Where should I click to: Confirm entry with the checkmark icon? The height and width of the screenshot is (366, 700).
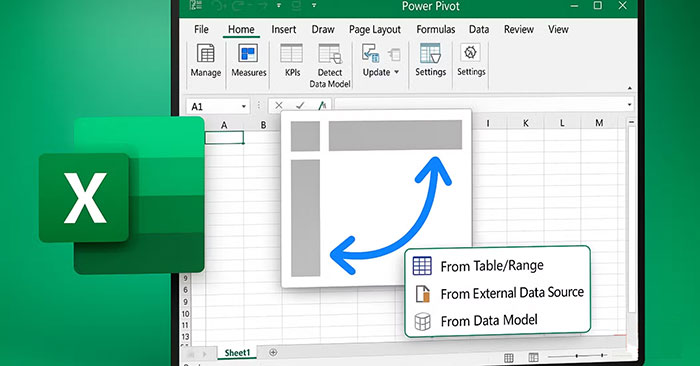tap(300, 106)
